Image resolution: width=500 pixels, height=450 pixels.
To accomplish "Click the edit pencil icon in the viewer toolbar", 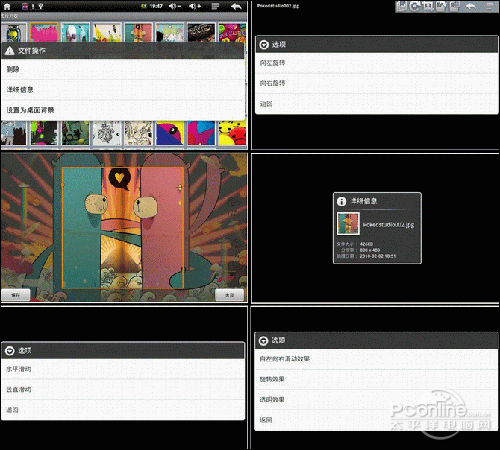I will coord(441,6).
